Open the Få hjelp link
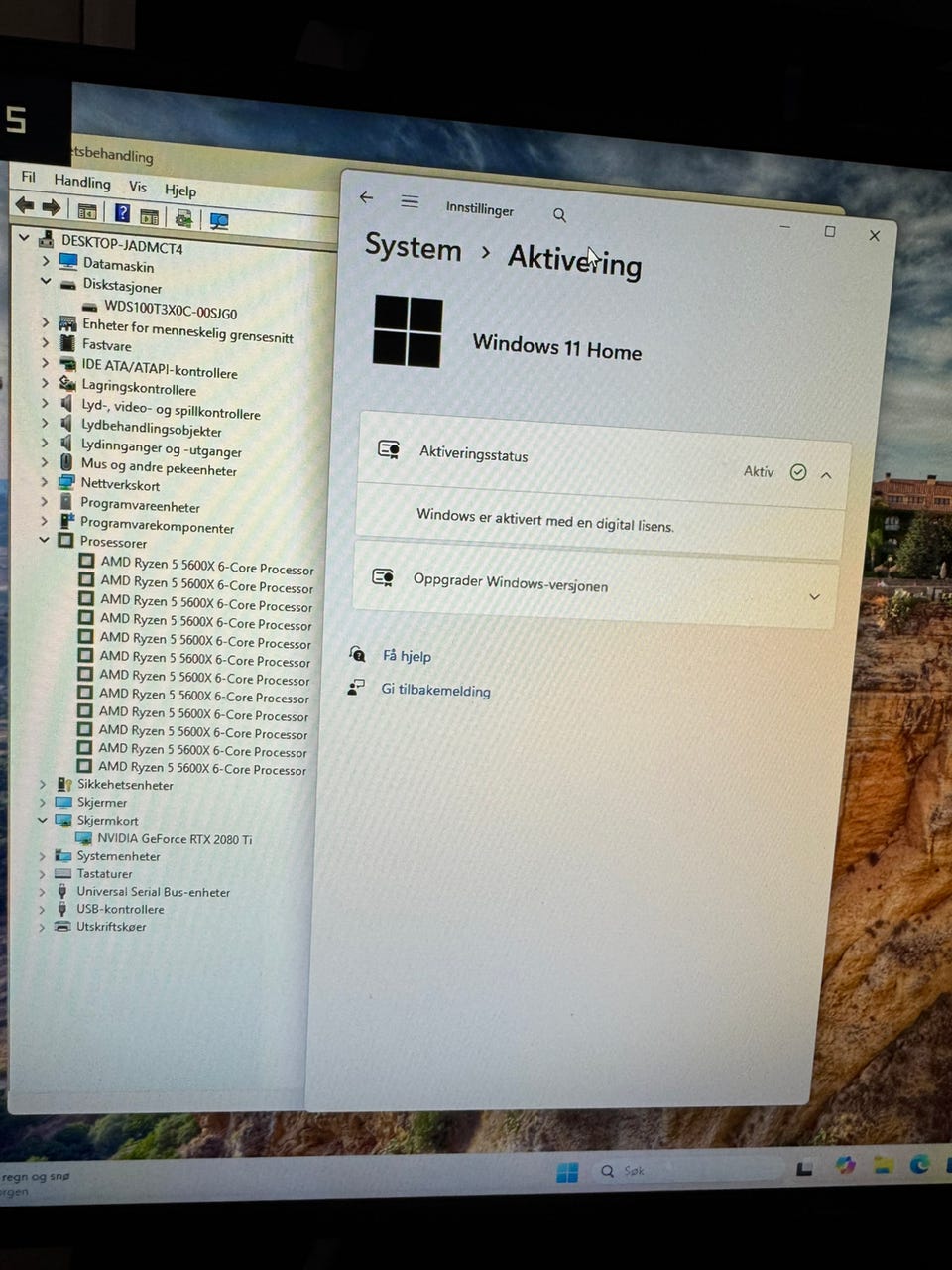 [x=407, y=656]
